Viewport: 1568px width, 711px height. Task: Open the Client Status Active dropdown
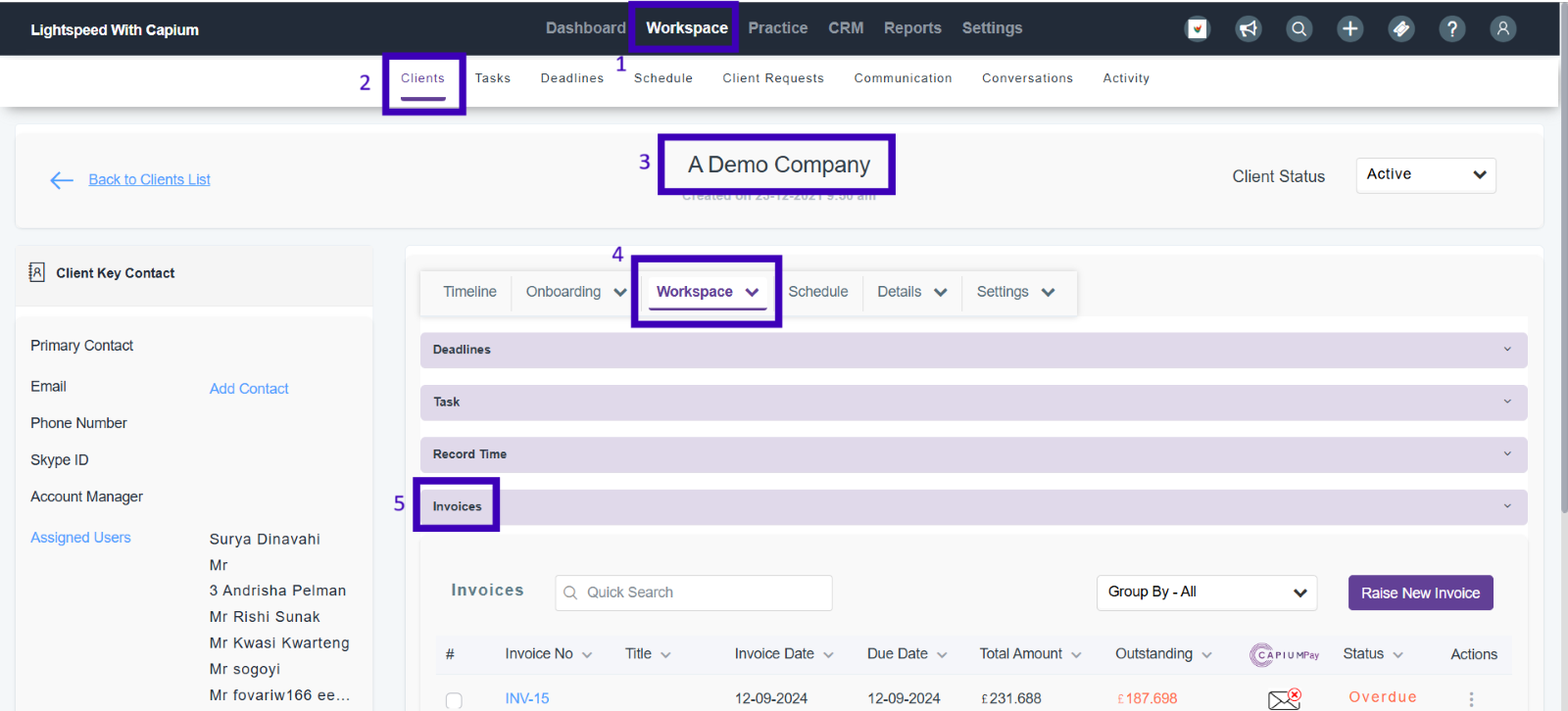point(1426,175)
